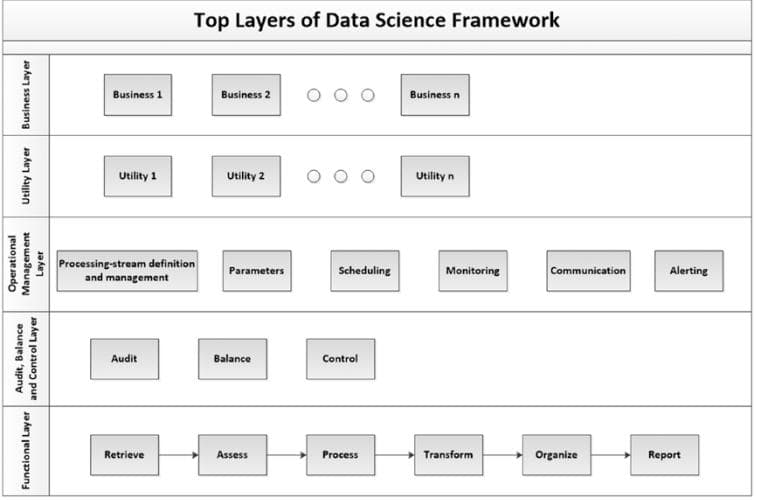Click the Transform step
Viewport: 757px width, 500px height.
point(448,455)
